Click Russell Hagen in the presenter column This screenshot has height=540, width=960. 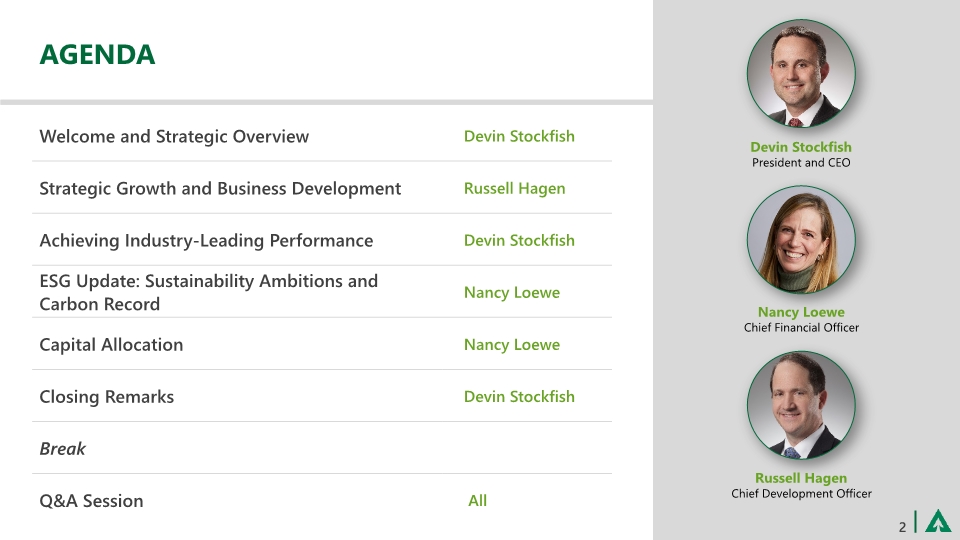click(x=514, y=188)
